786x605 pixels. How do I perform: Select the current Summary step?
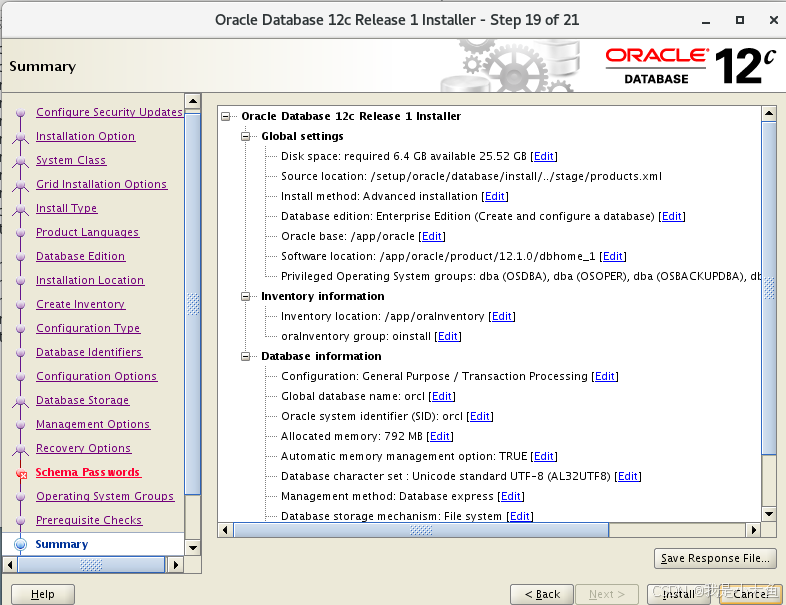click(x=62, y=544)
